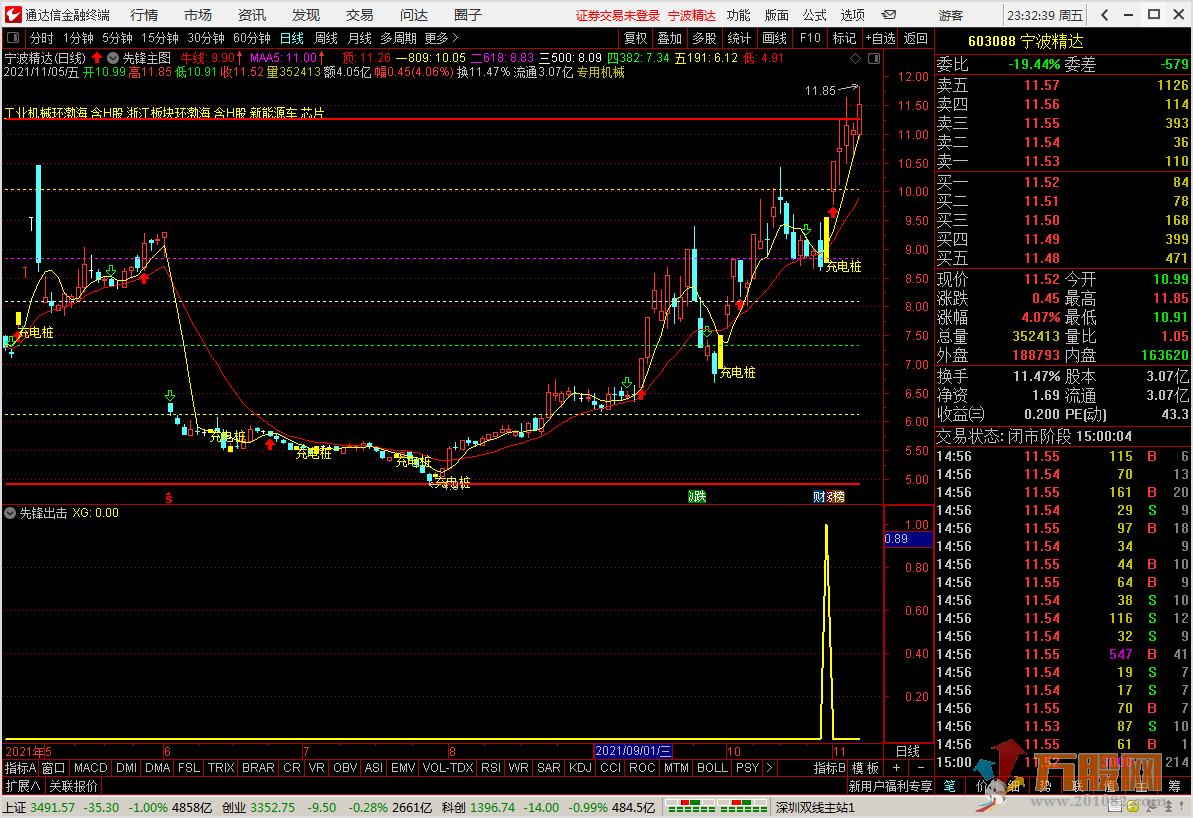
Task: Expand the 更多 period options
Action: click(442, 38)
